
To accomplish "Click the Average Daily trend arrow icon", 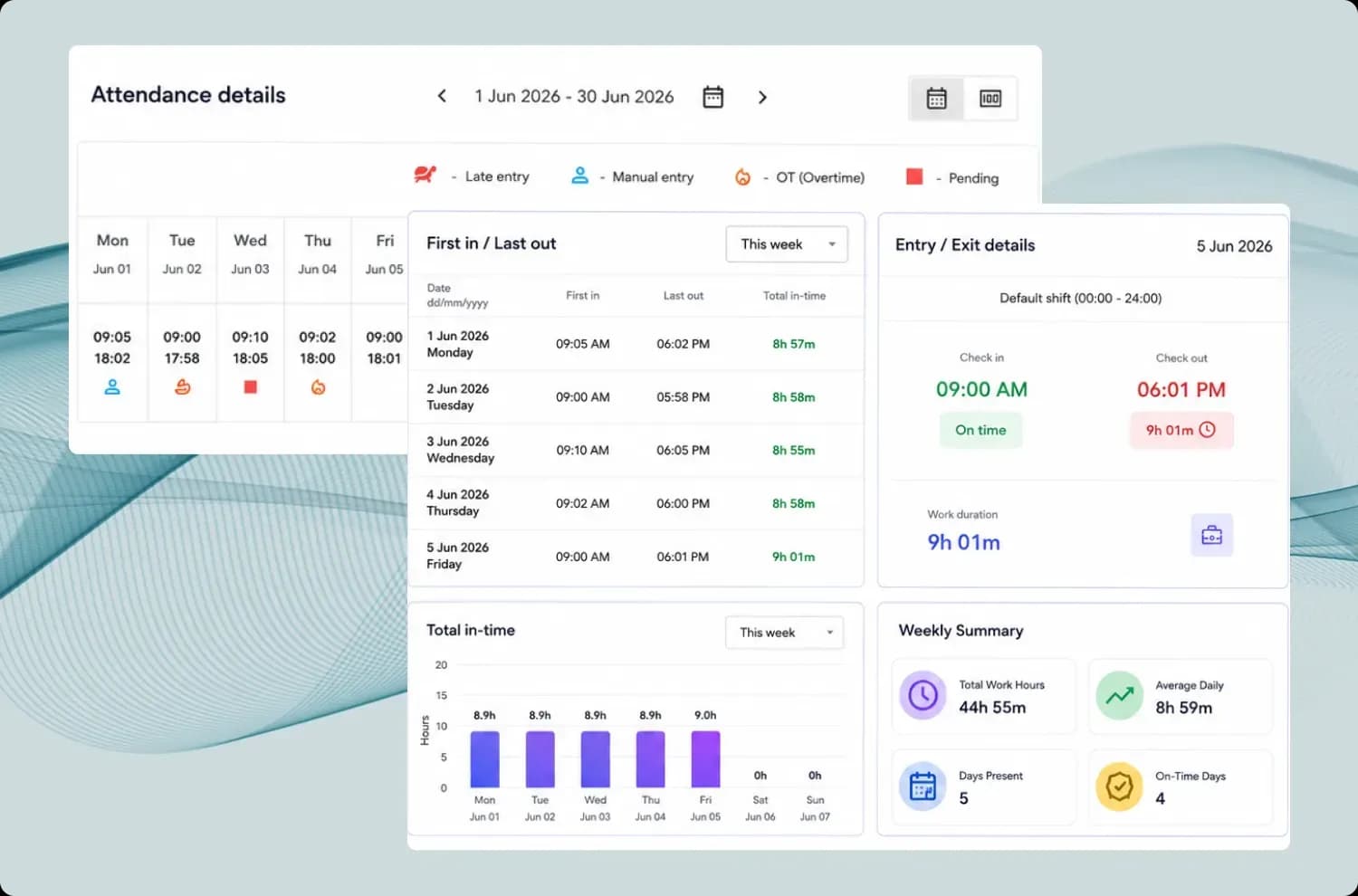I will pos(1119,695).
